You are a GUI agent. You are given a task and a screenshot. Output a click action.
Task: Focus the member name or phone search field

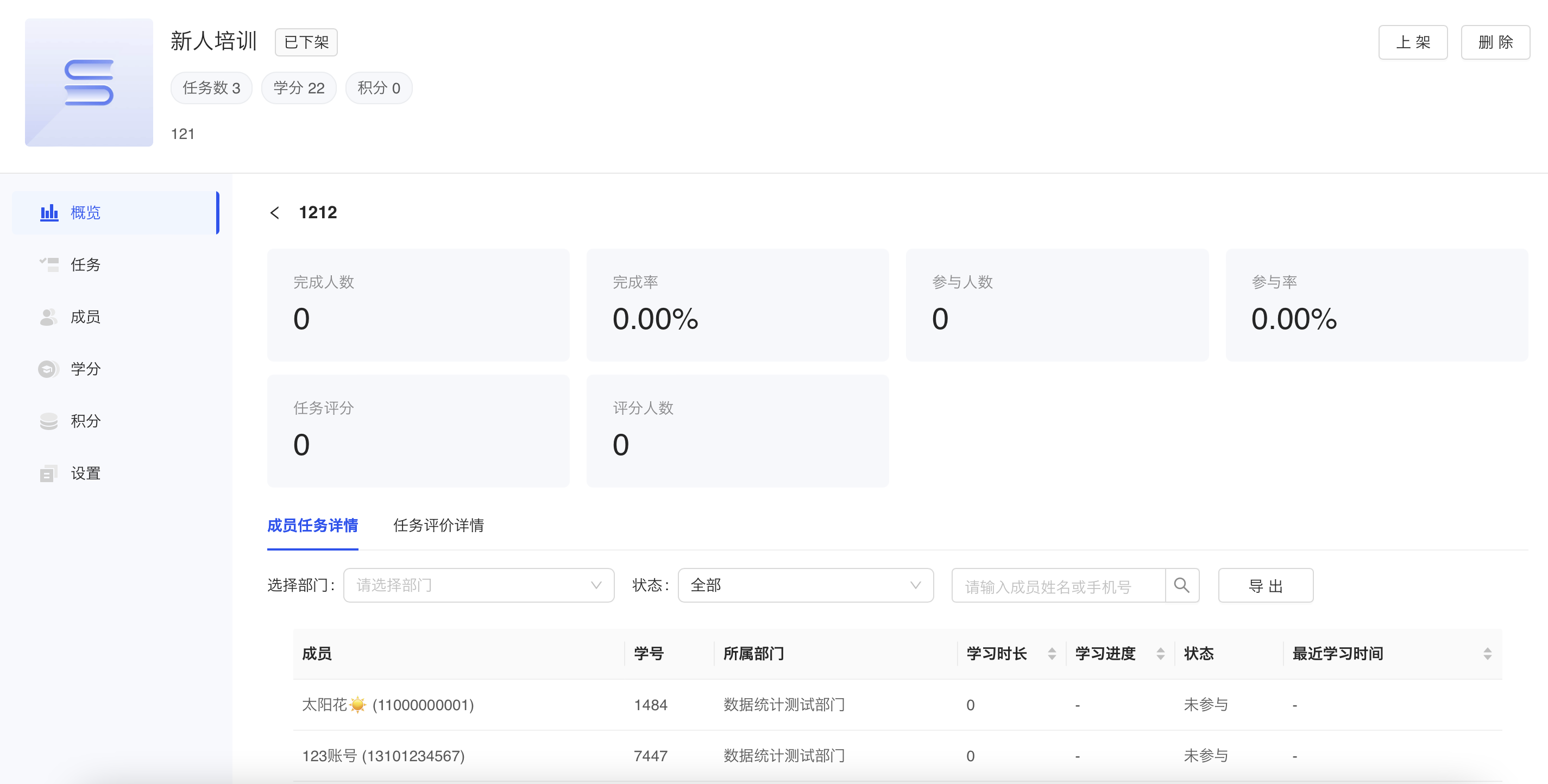(x=1059, y=585)
